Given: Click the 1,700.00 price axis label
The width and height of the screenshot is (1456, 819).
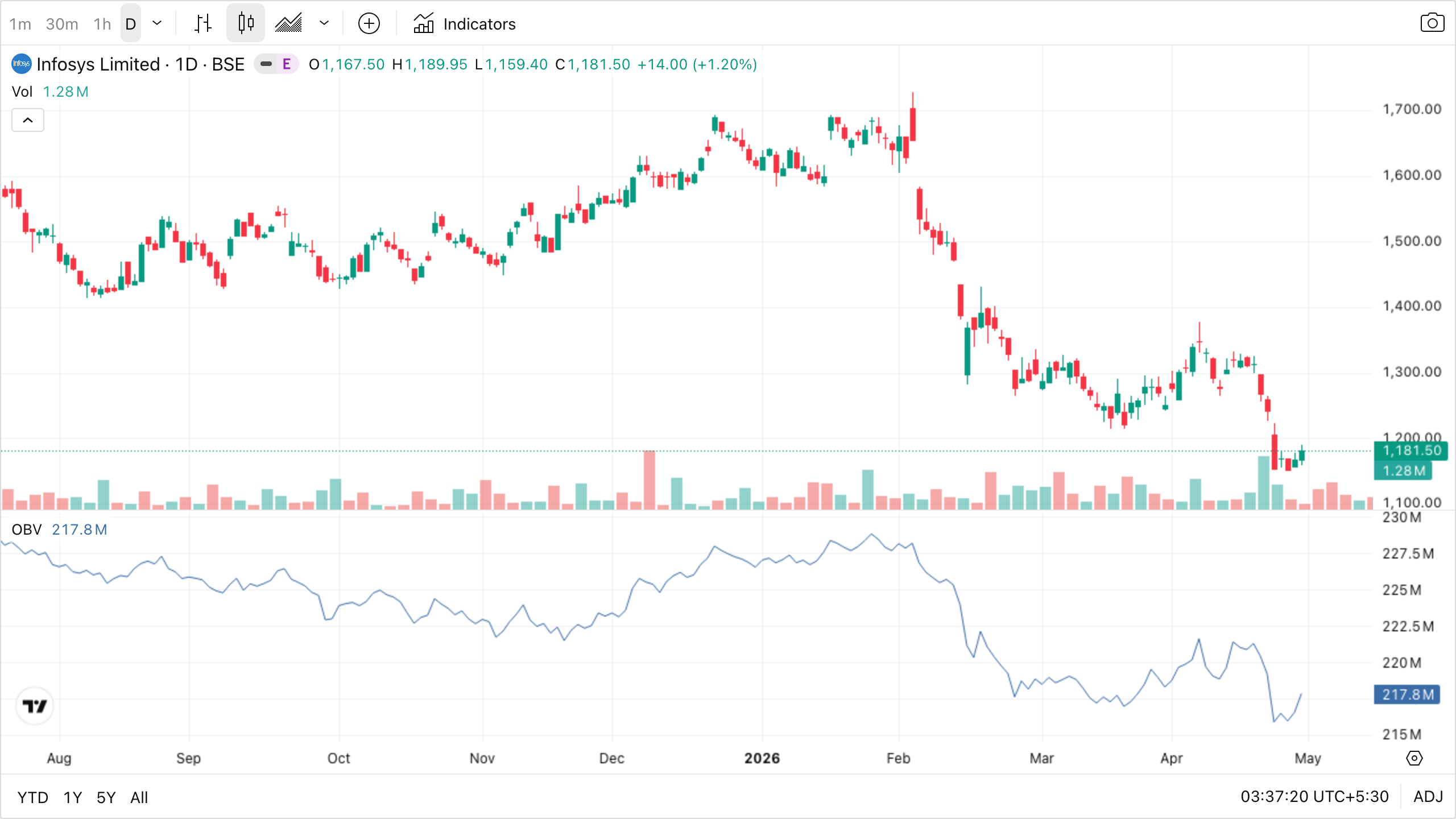Looking at the screenshot, I should point(1412,109).
